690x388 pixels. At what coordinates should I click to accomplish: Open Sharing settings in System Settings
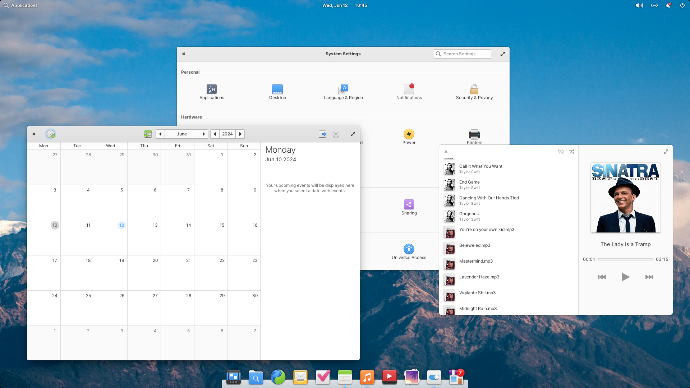(x=409, y=207)
